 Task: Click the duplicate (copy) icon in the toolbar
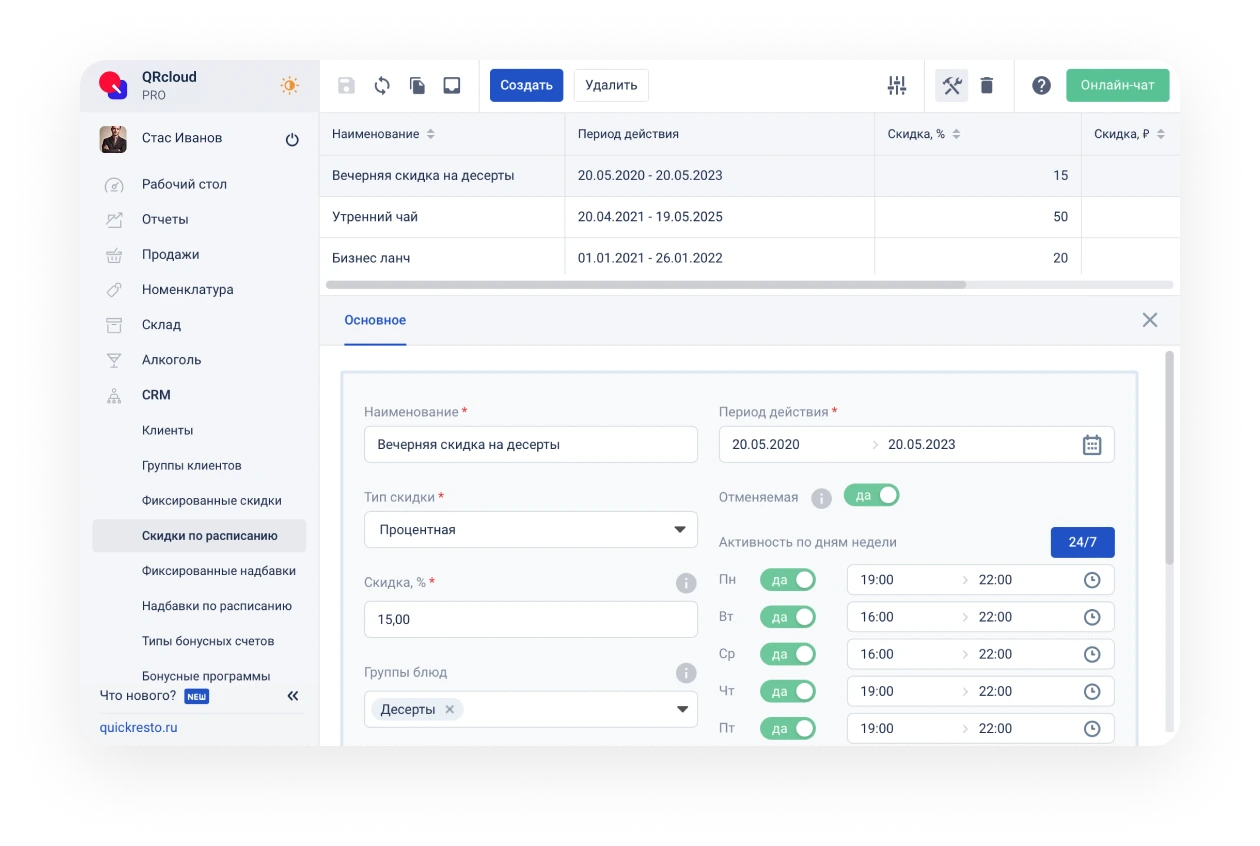(x=416, y=85)
